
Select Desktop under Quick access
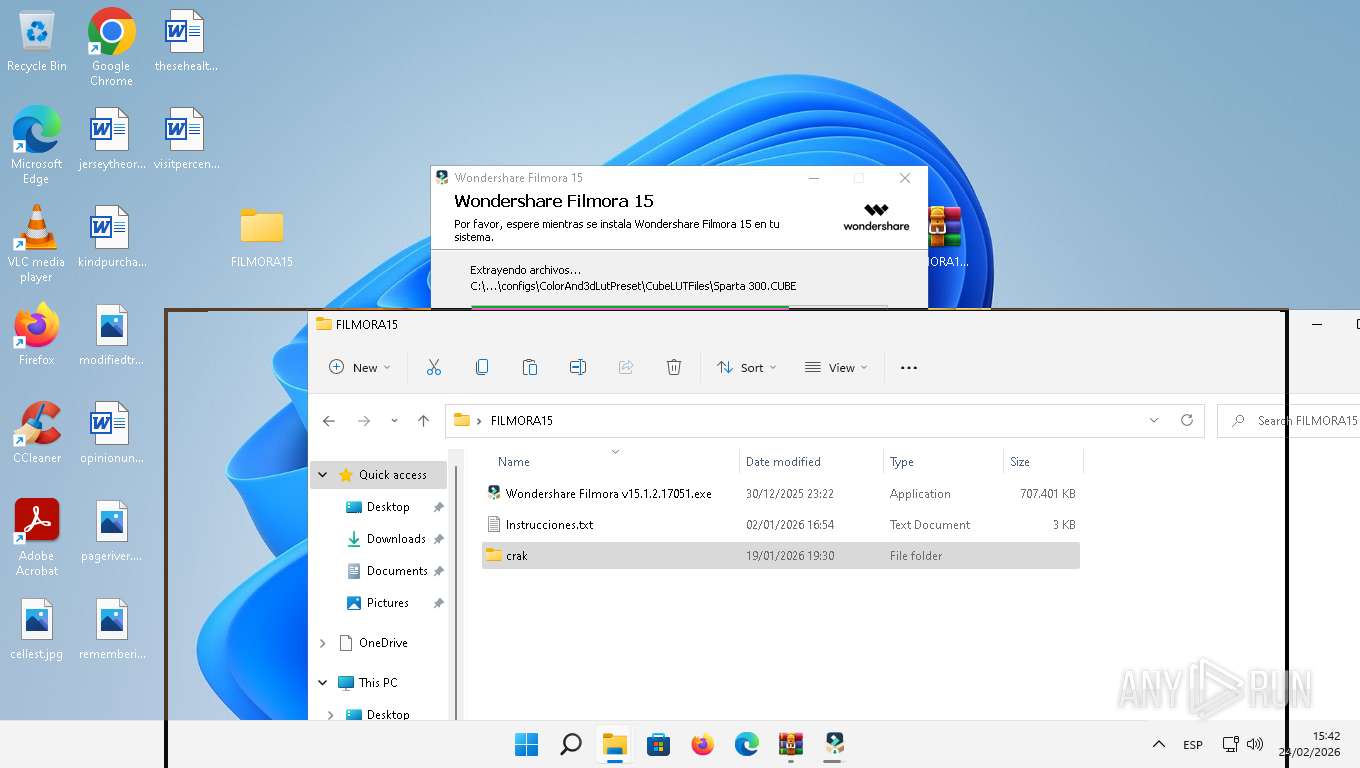pos(388,507)
